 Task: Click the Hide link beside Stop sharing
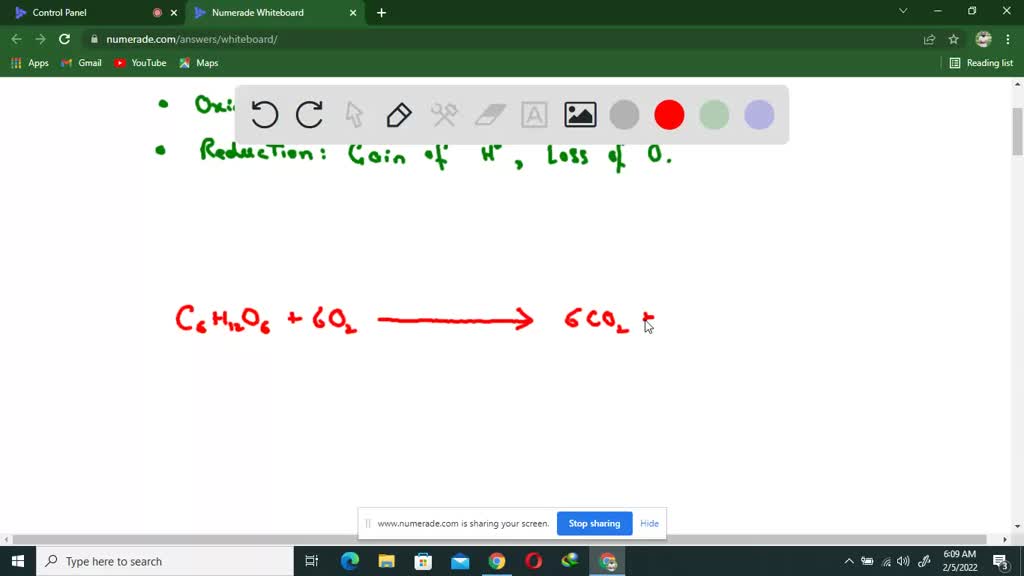click(649, 523)
